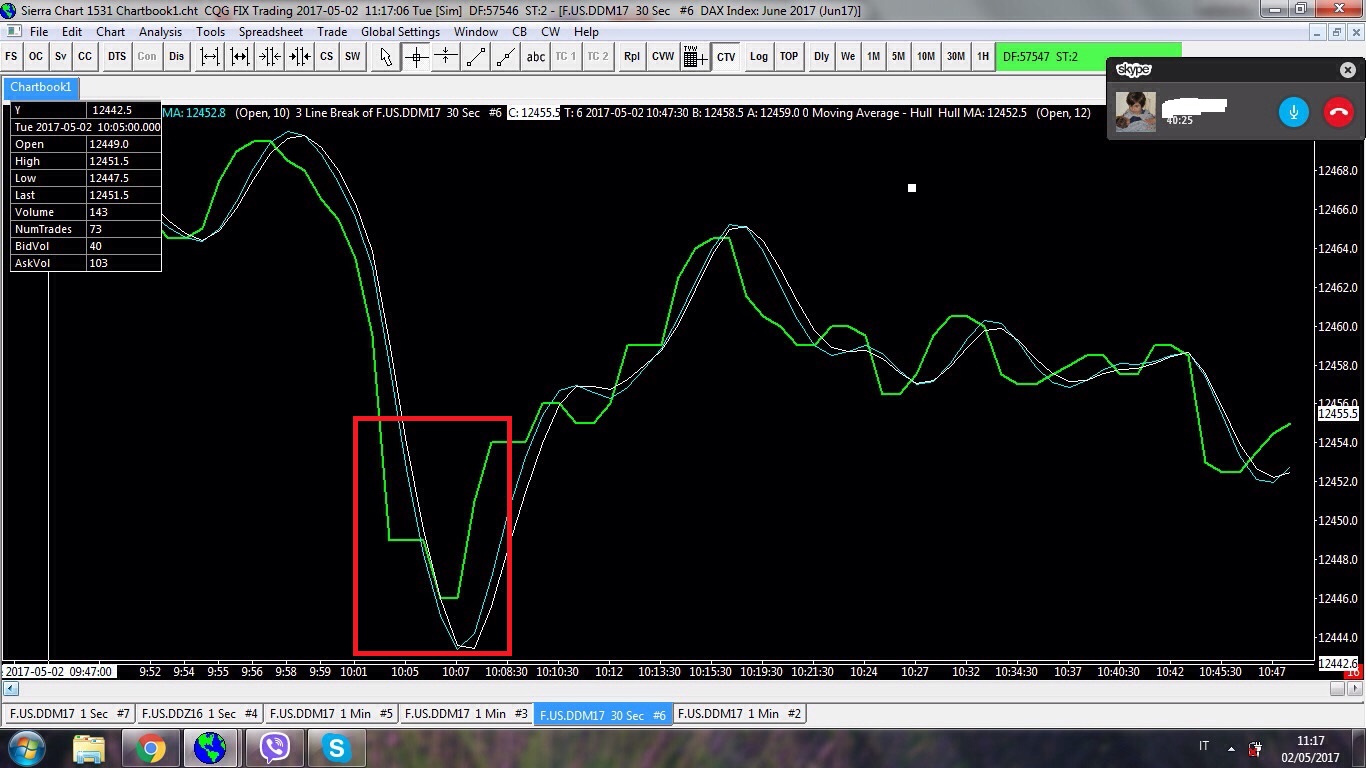
Task: Toggle Log scale with the Log button
Action: 759,56
